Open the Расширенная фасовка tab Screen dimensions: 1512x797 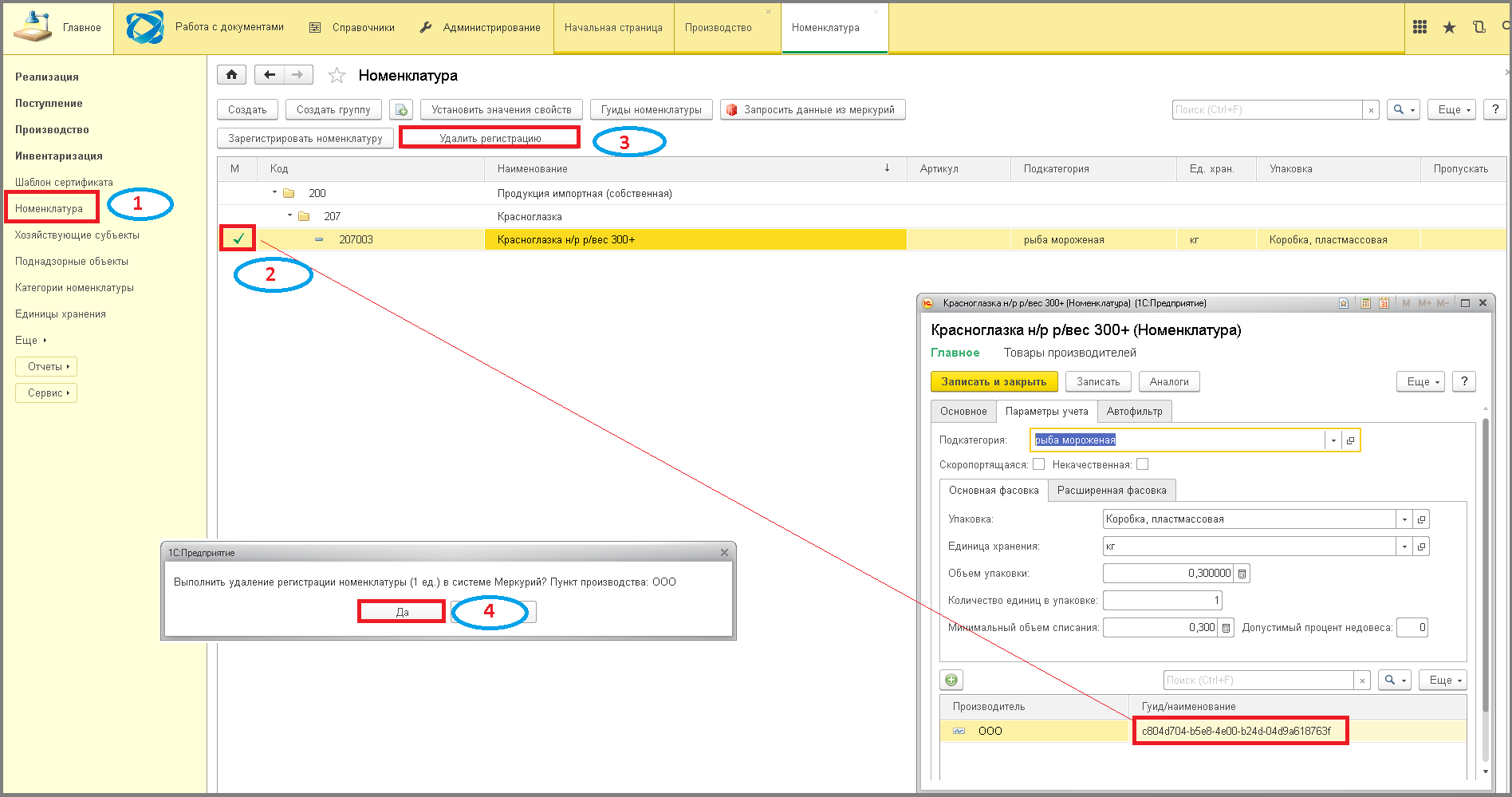[1111, 491]
